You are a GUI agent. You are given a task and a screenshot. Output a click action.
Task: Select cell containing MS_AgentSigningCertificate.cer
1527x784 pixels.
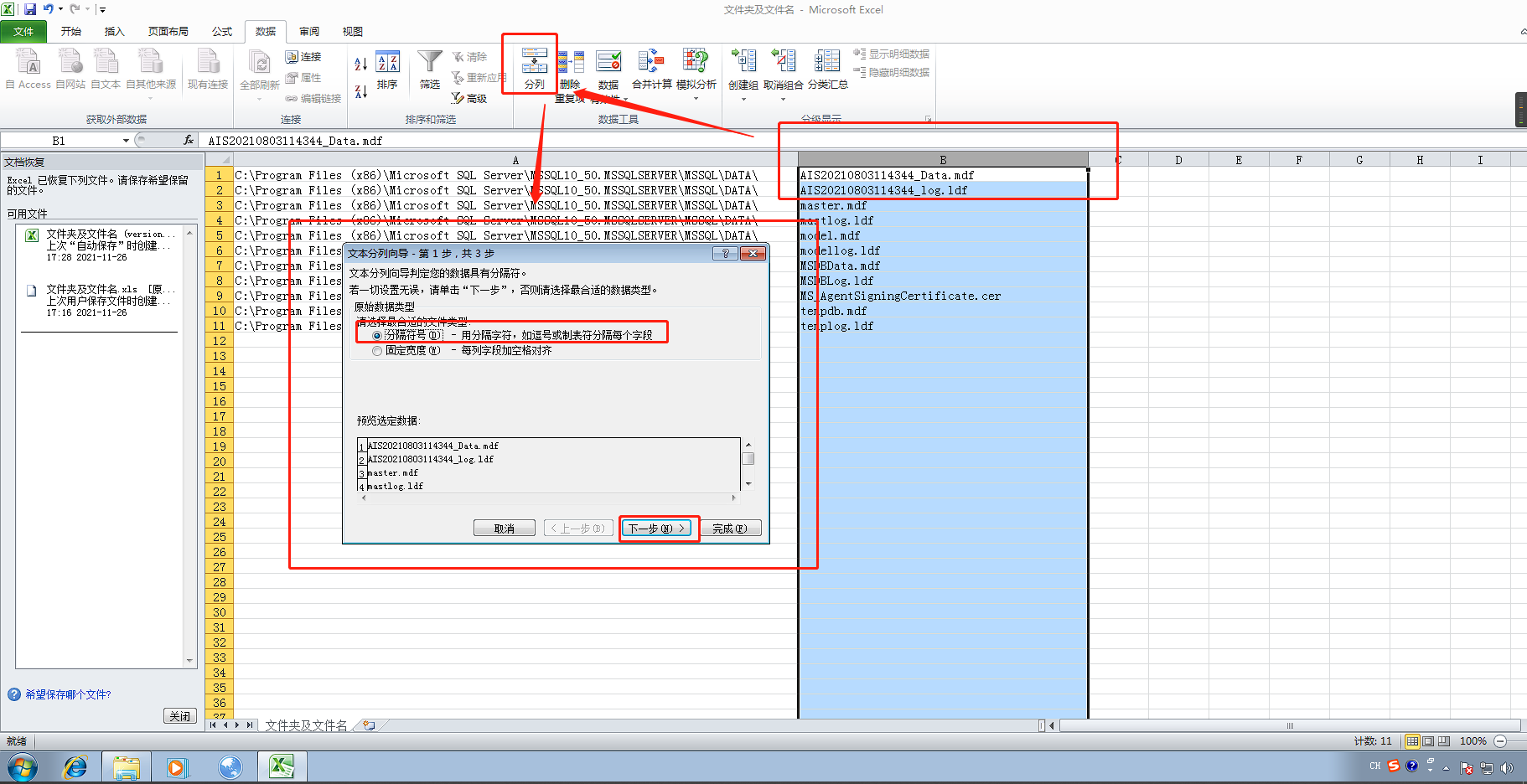pyautogui.click(x=943, y=296)
